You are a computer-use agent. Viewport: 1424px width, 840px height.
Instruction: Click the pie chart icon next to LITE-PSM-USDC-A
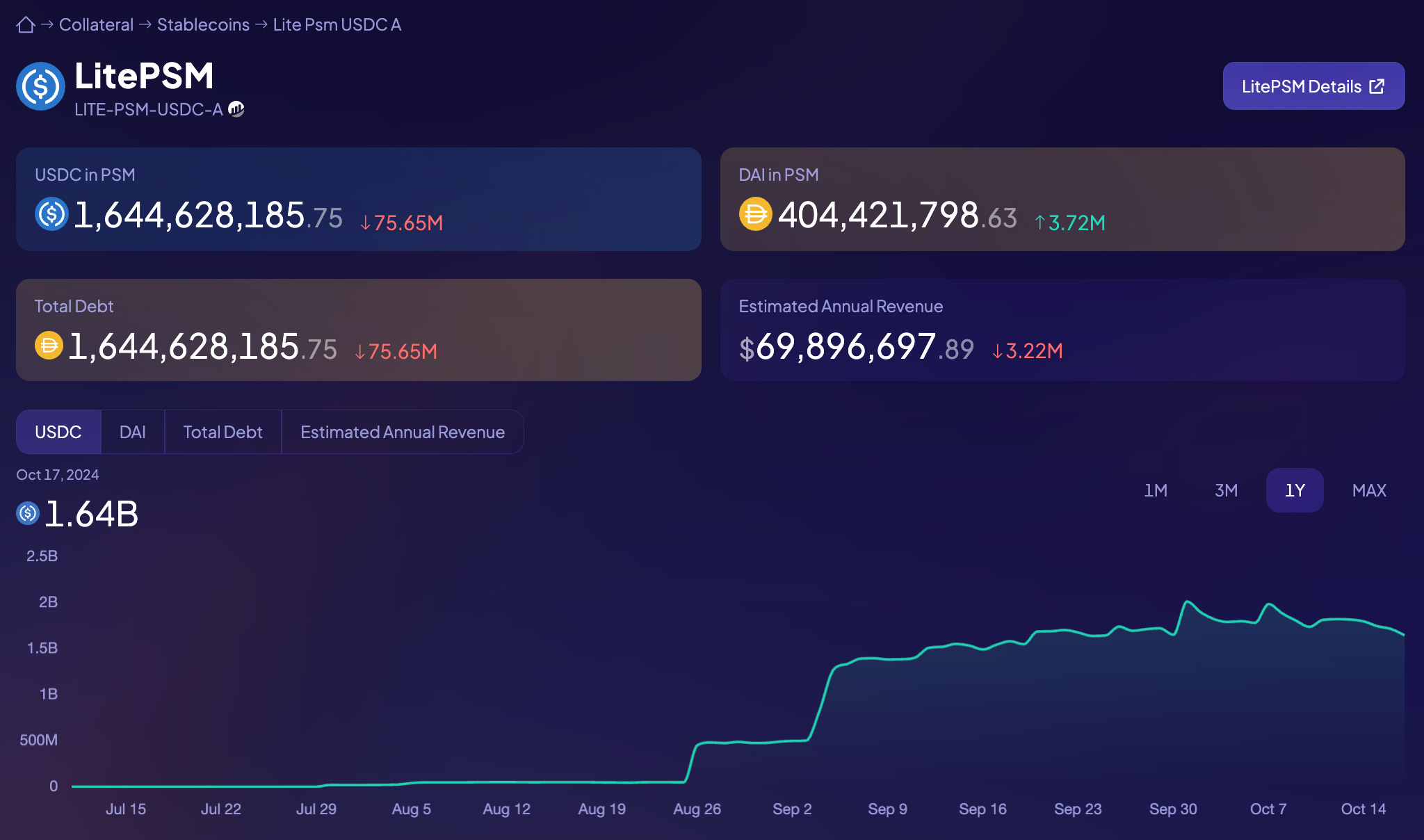[236, 109]
